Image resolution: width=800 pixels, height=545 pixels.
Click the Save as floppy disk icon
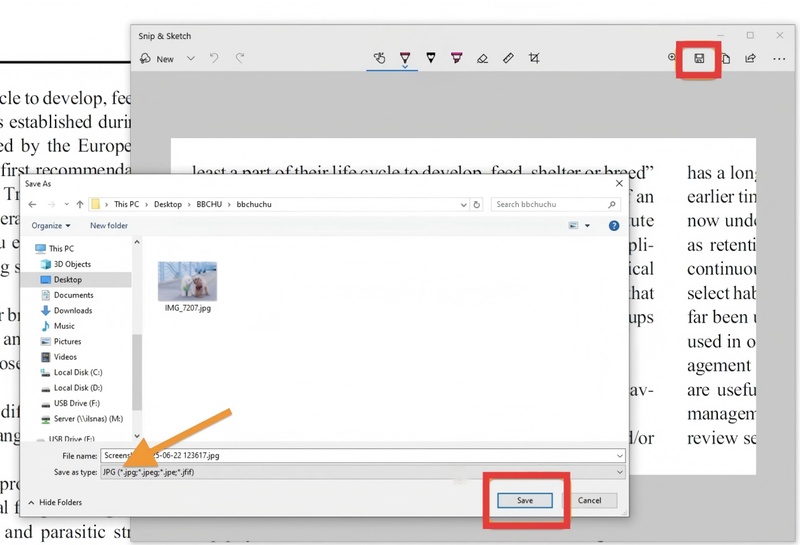(699, 59)
